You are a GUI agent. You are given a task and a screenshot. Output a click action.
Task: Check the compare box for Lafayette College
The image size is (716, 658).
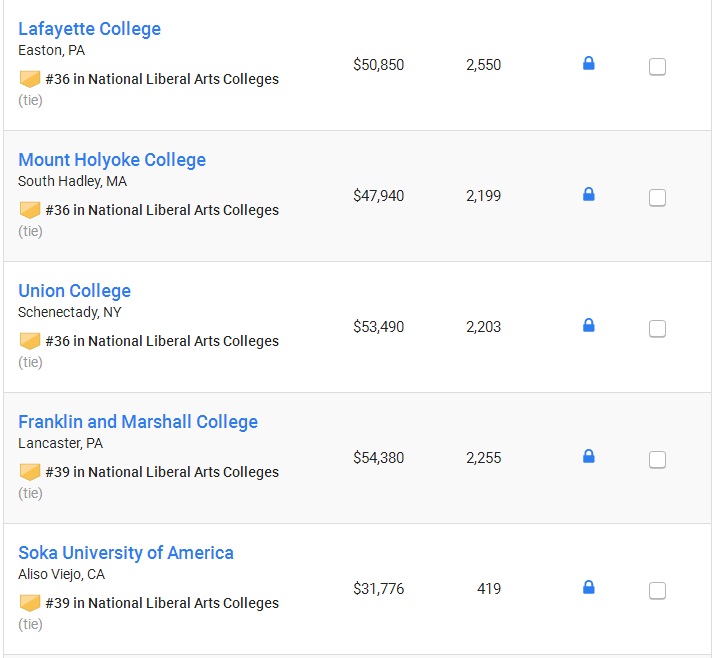coord(657,67)
